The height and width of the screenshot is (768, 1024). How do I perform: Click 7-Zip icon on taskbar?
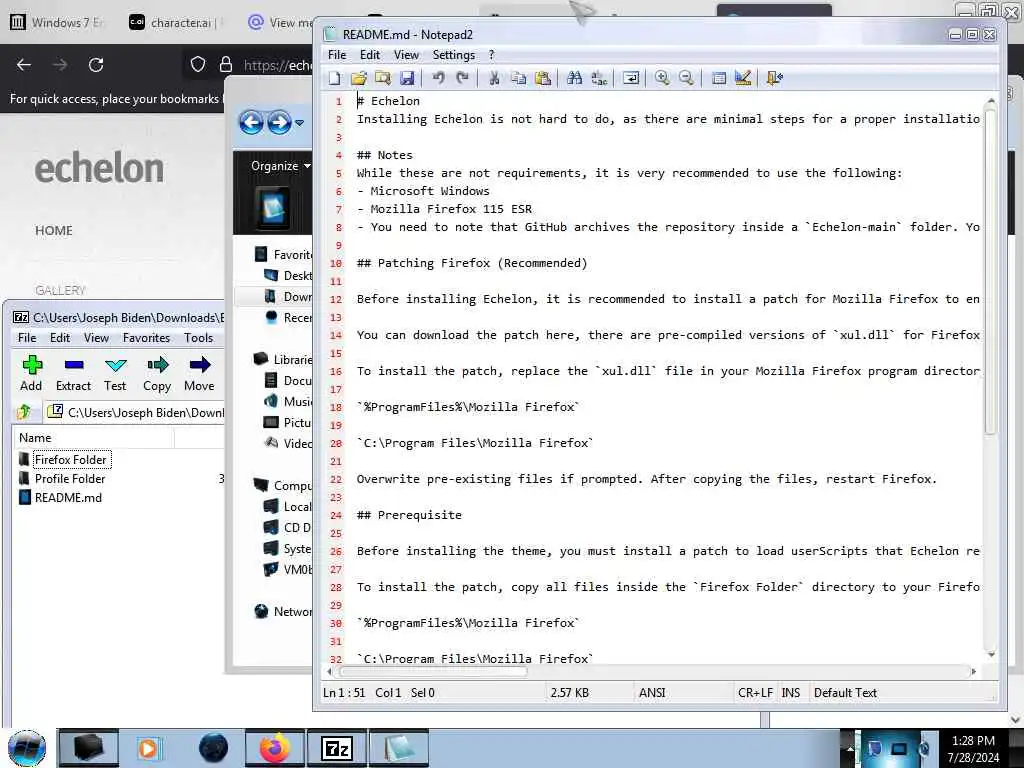click(337, 748)
